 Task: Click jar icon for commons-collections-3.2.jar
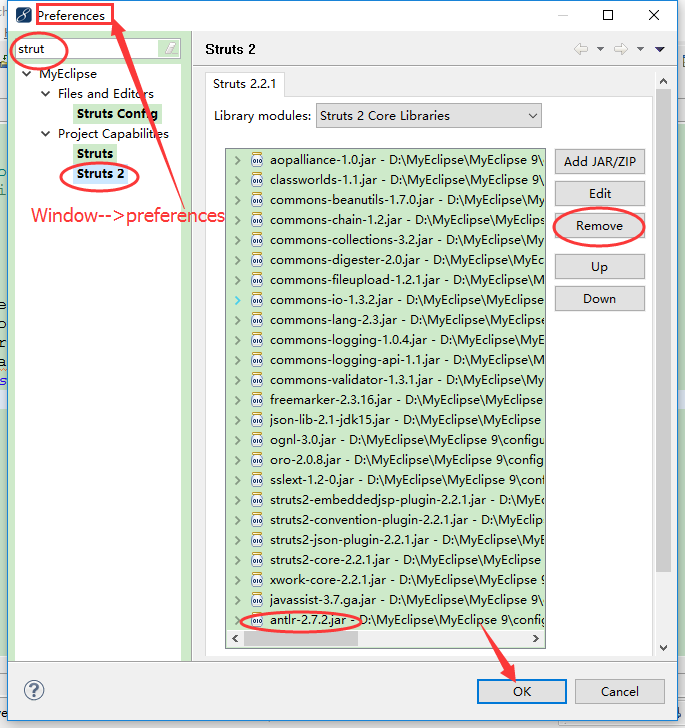click(257, 240)
